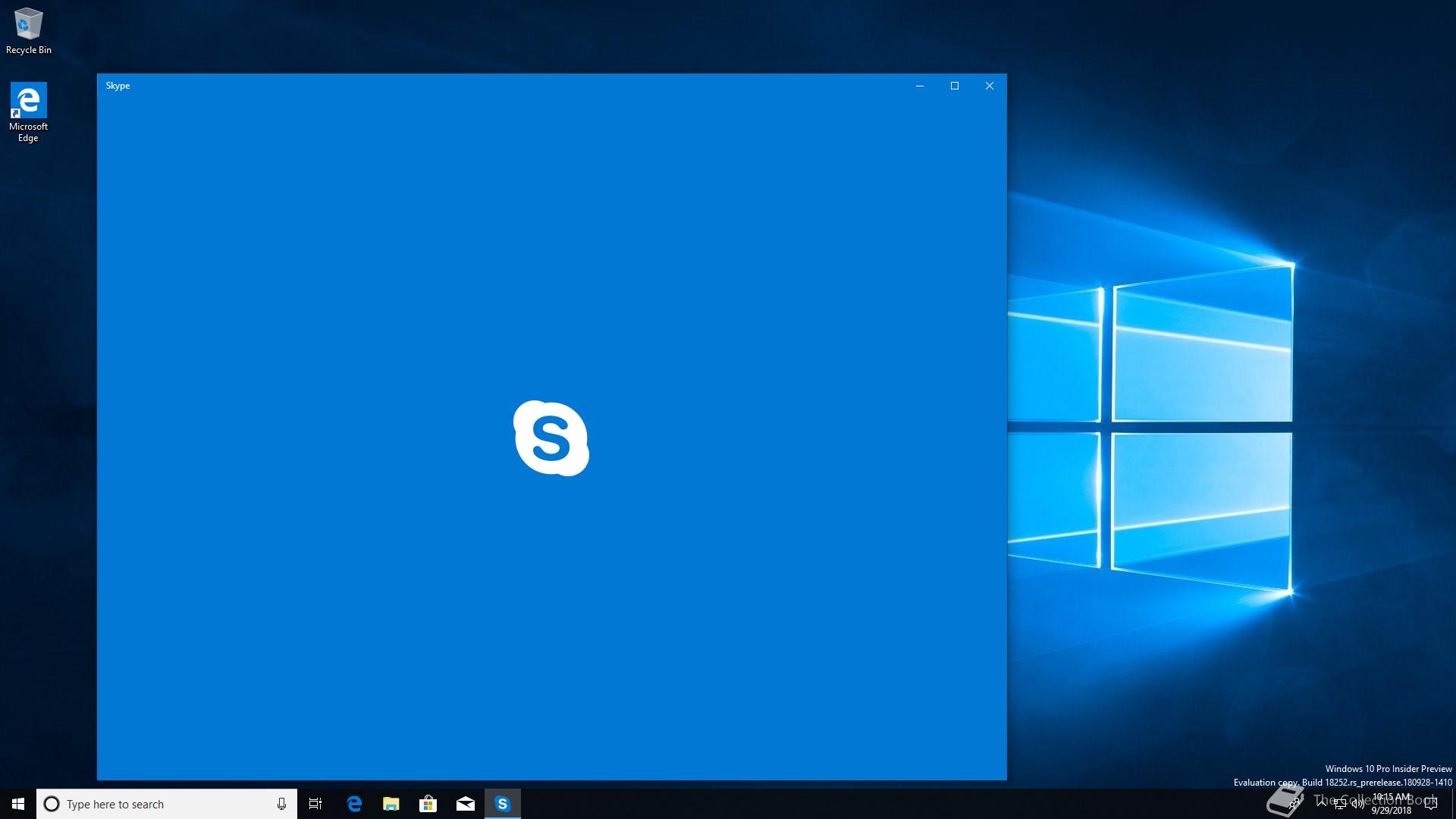The height and width of the screenshot is (819, 1456).
Task: Select the Skype taskbar button
Action: (x=503, y=804)
